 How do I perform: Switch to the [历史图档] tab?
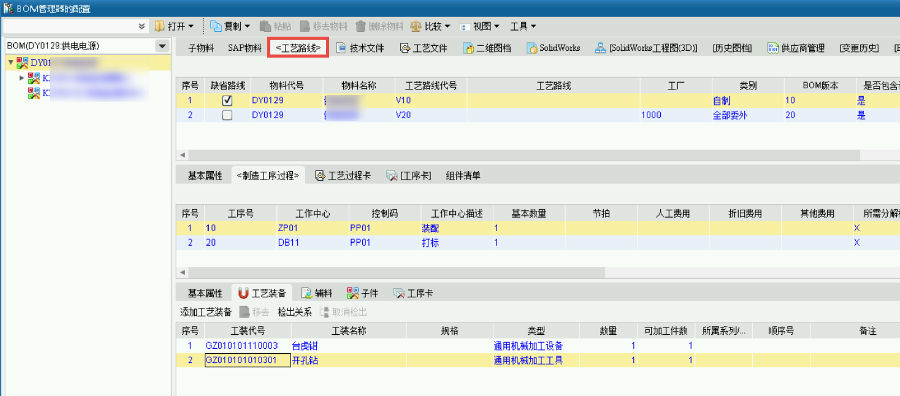point(731,48)
